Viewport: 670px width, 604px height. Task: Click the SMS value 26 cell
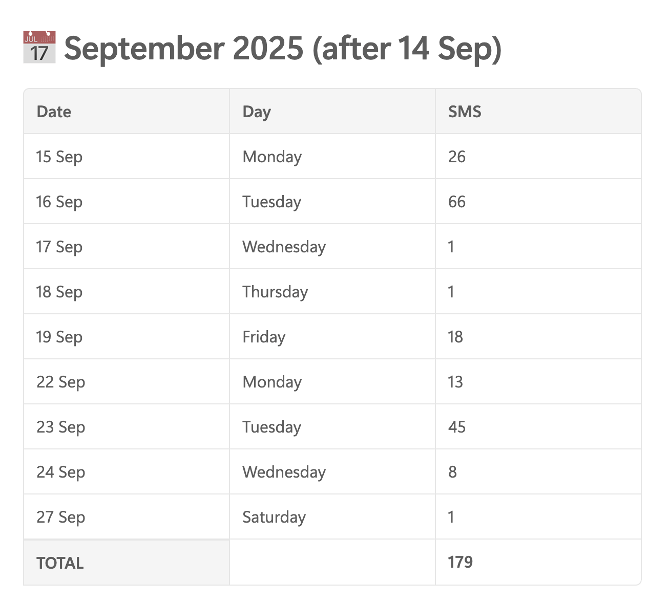point(538,156)
